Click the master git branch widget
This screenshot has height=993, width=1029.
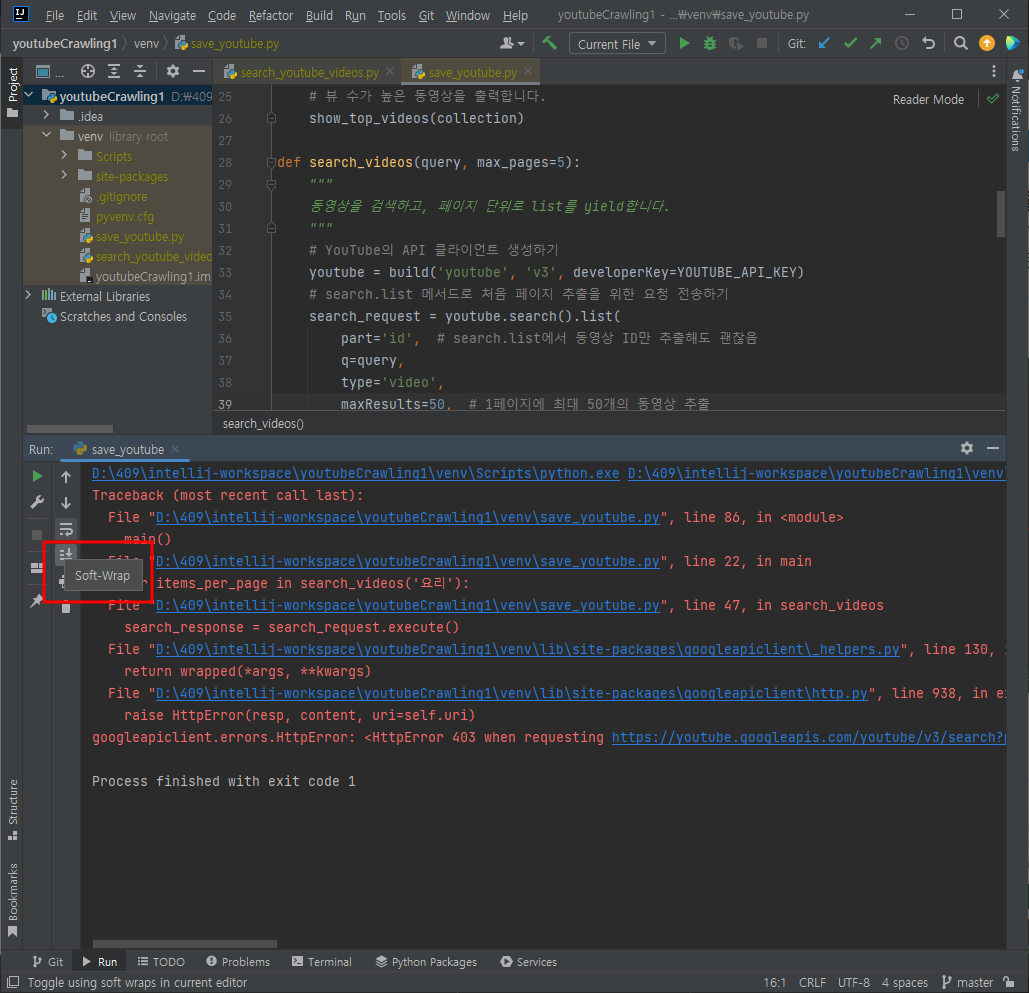(967, 982)
